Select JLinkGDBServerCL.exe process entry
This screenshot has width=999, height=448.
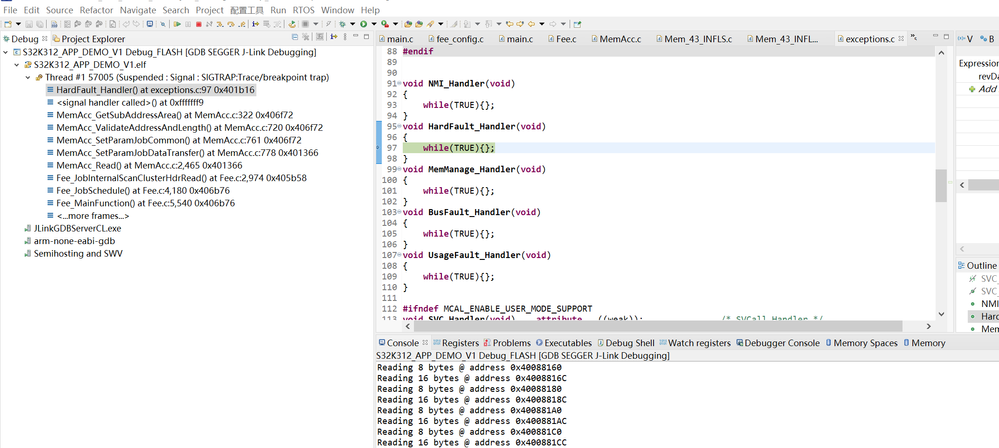click(x=72, y=228)
